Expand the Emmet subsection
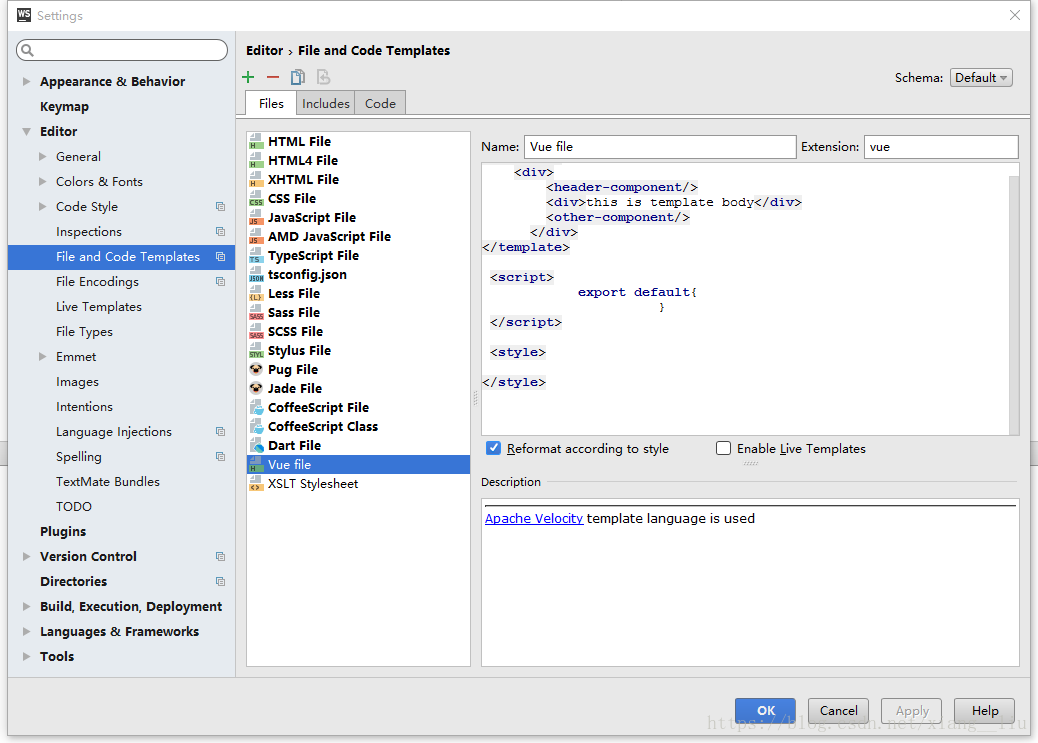Screen dimensions: 1038x743 (x=43, y=356)
